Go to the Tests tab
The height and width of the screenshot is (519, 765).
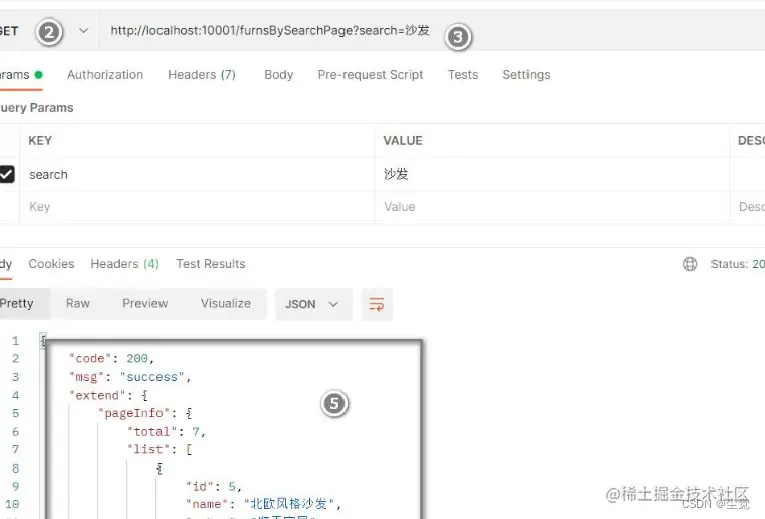click(463, 75)
